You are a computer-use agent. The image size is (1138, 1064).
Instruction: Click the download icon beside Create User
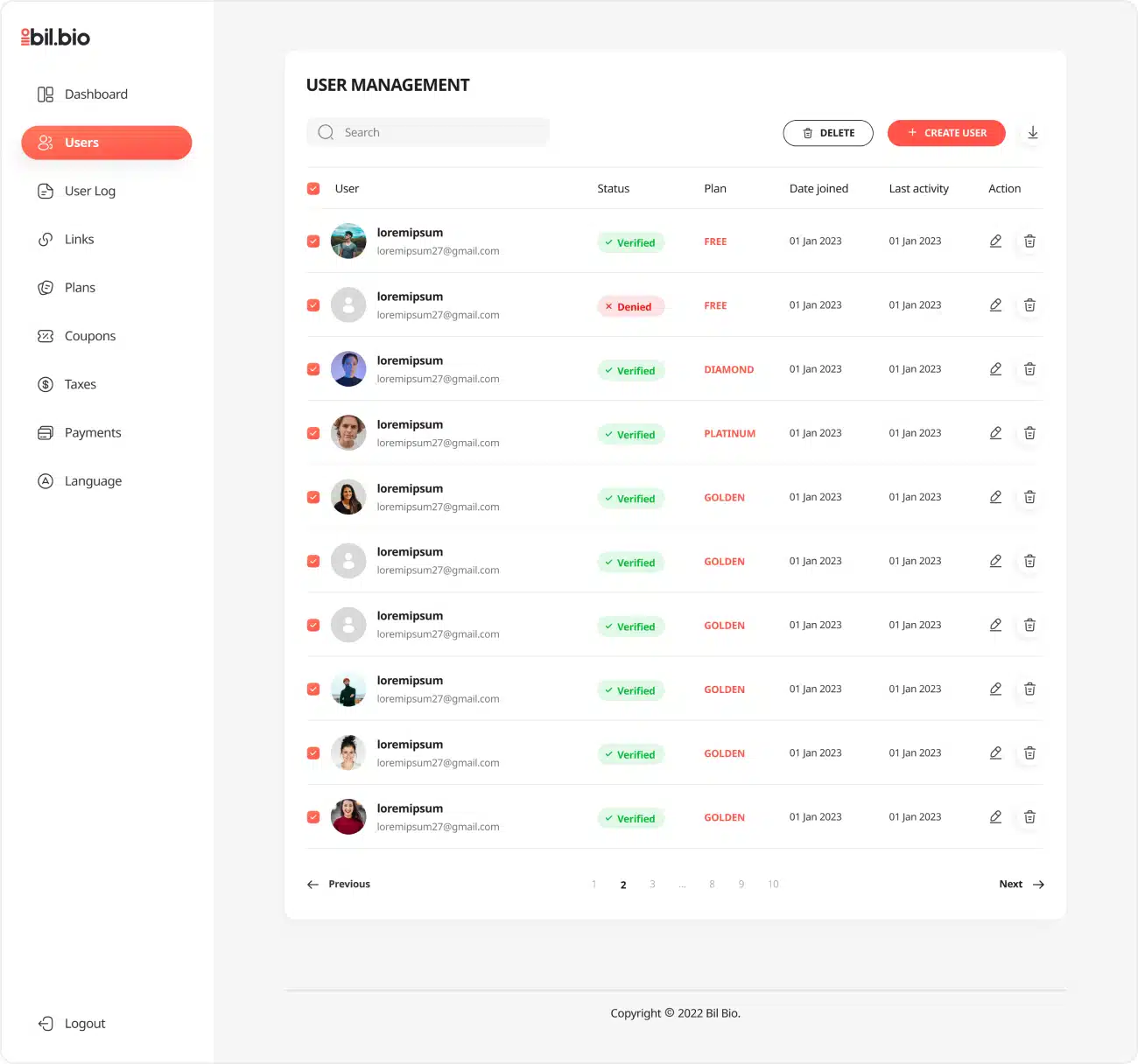[x=1033, y=133]
